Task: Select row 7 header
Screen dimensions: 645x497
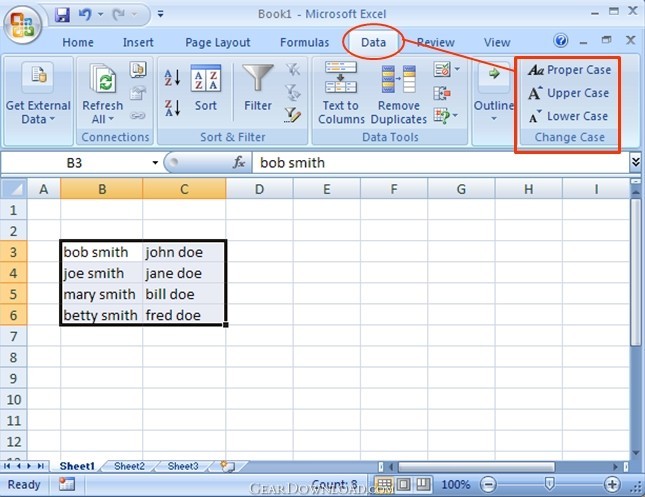Action: point(14,336)
